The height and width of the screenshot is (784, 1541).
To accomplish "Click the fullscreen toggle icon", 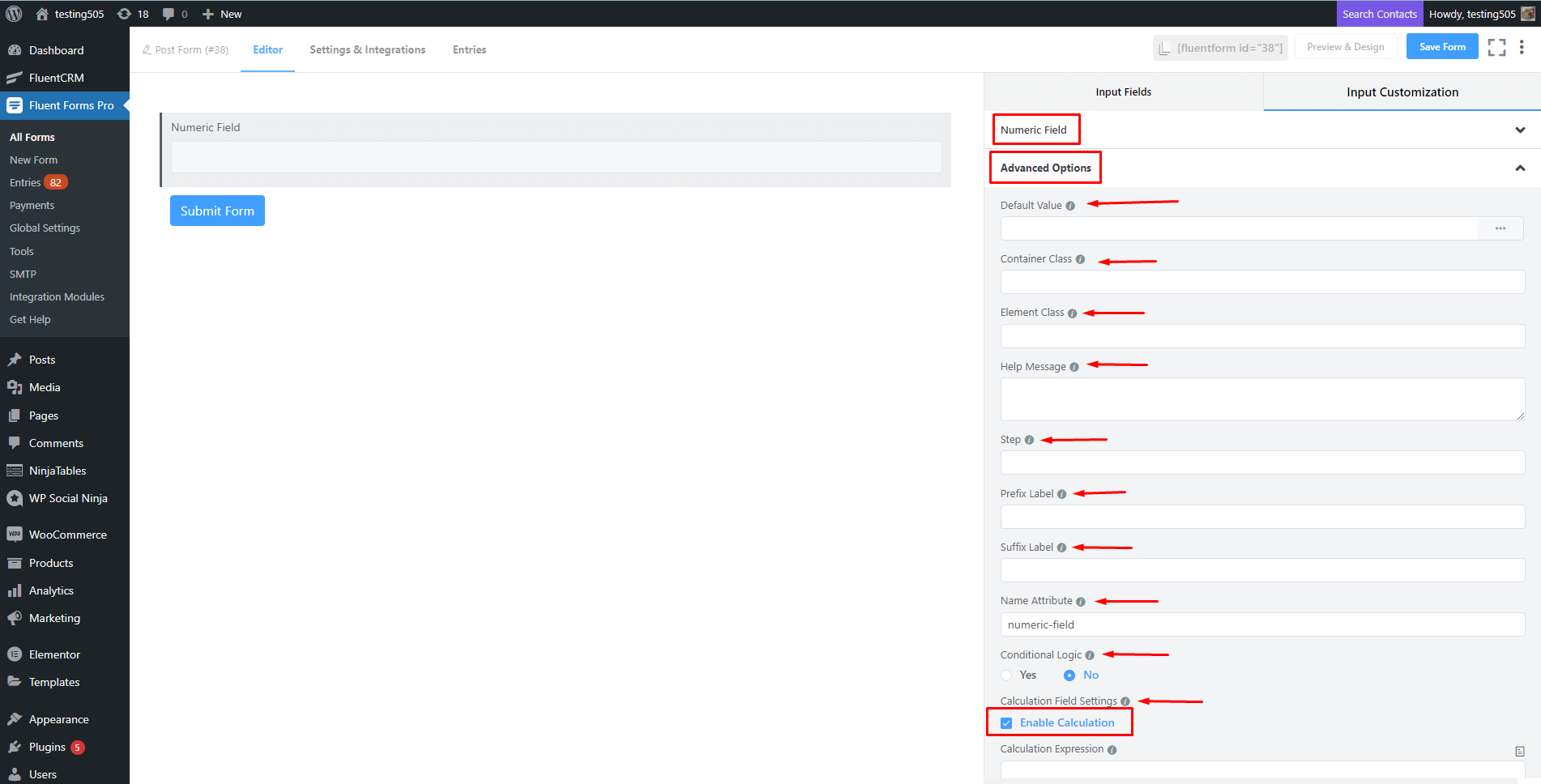I will (1496, 48).
